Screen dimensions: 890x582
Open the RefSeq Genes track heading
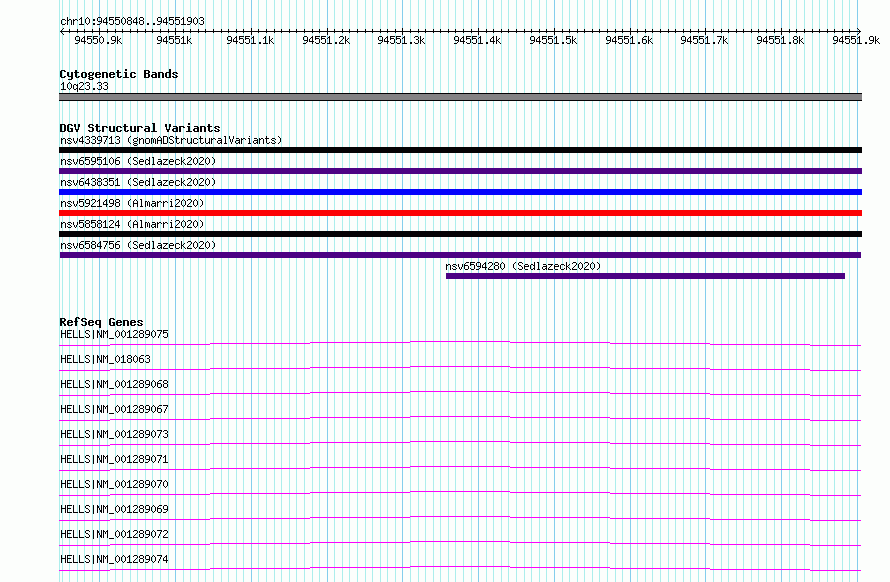tap(101, 322)
